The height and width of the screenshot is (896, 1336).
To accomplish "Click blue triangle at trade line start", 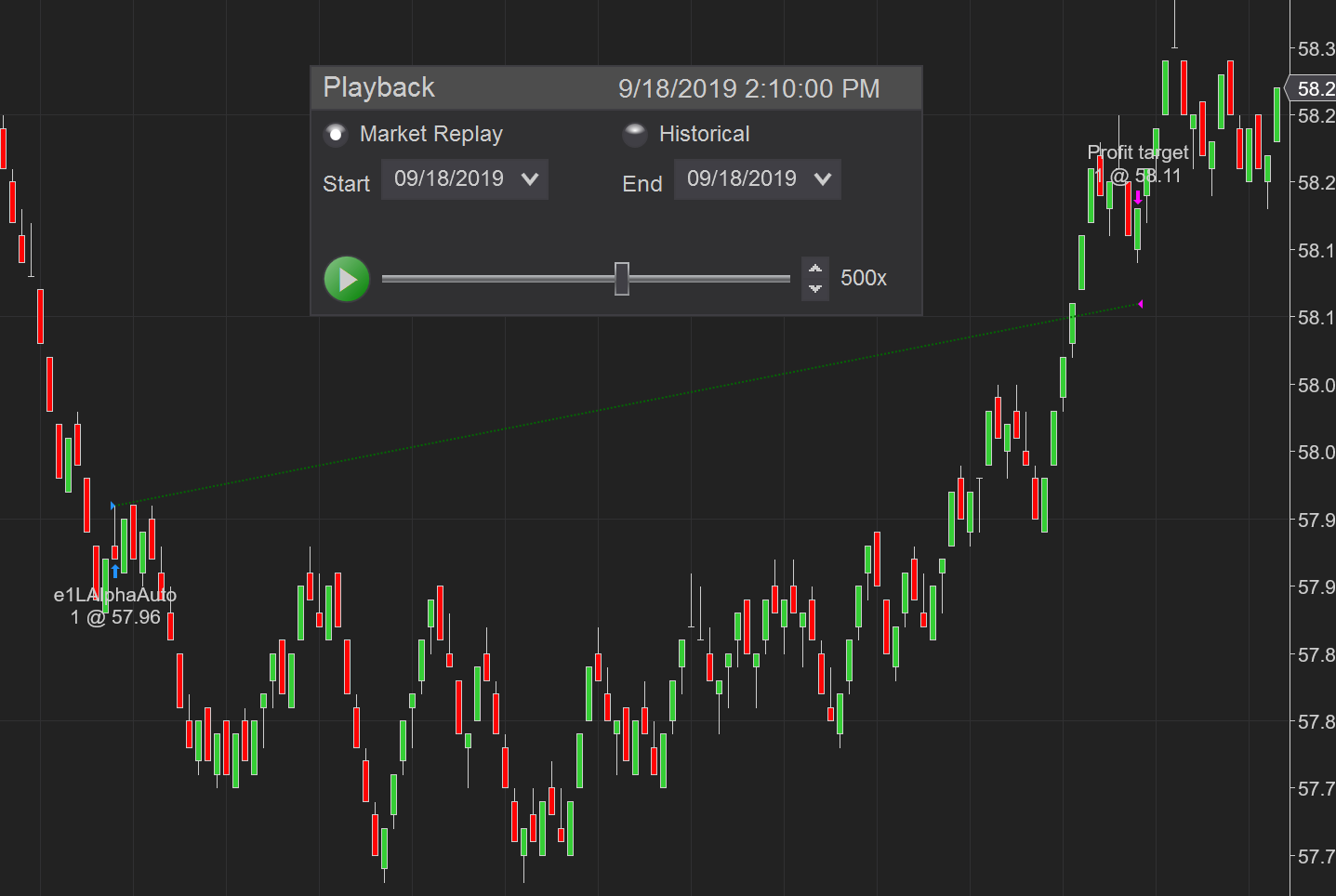I will (113, 506).
